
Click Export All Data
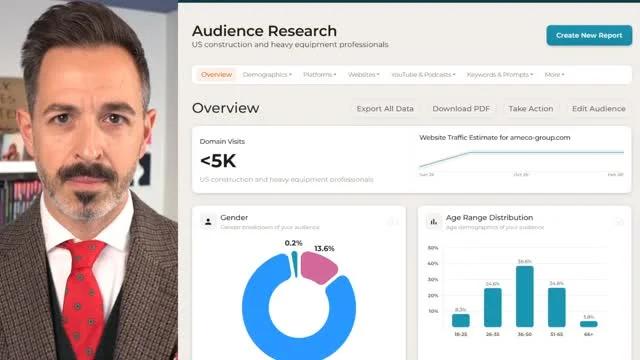pos(385,109)
